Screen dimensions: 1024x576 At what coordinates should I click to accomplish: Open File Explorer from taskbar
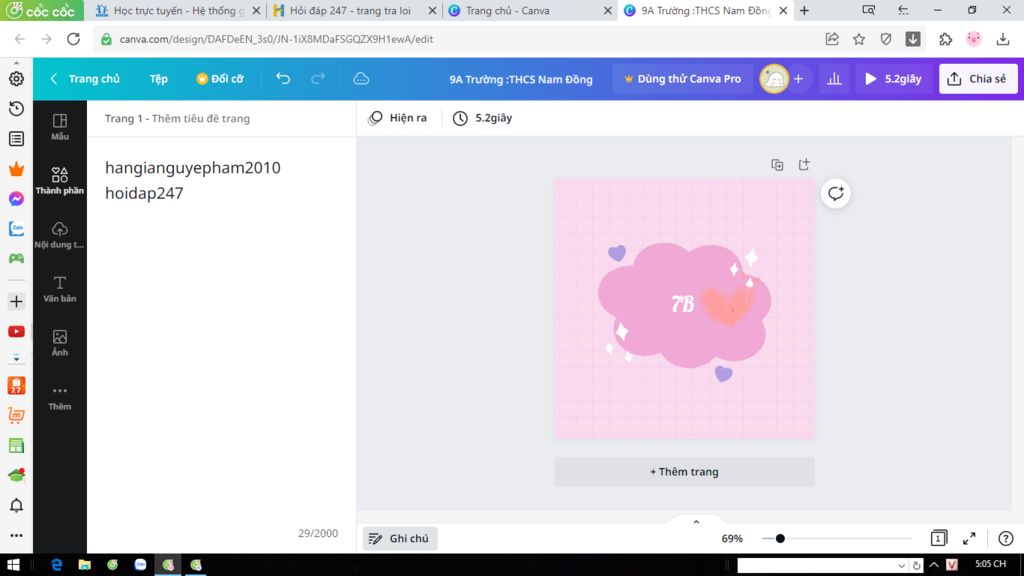point(84,564)
